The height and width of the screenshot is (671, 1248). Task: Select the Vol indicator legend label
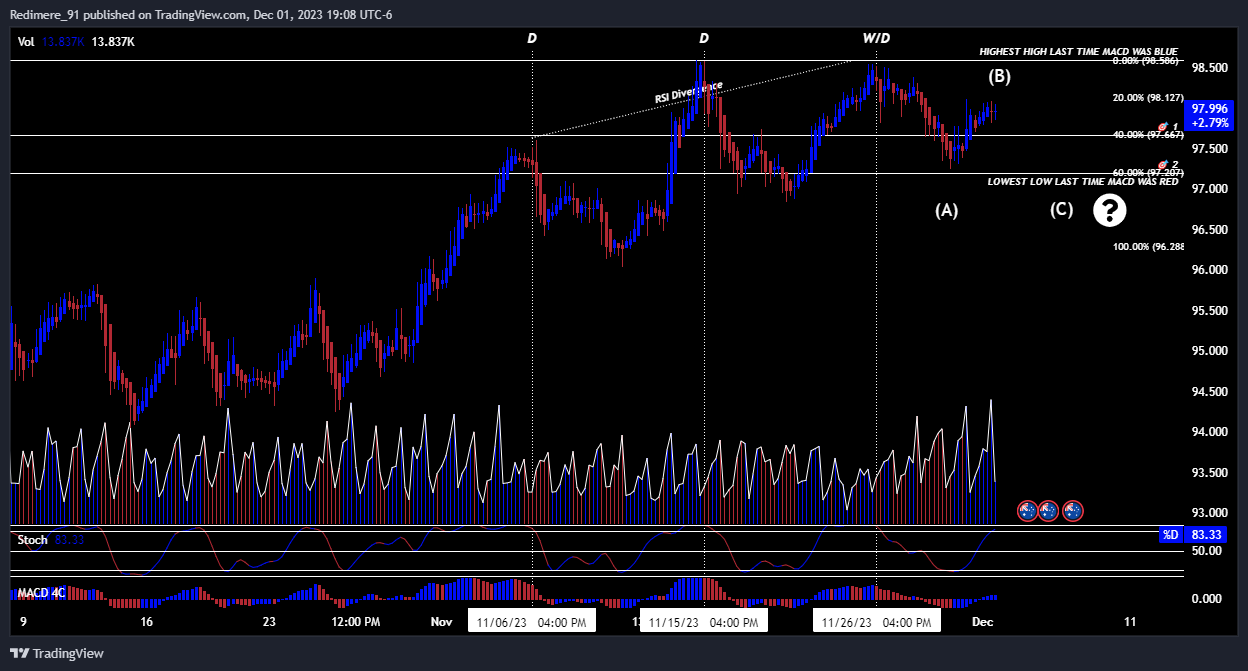coord(26,41)
